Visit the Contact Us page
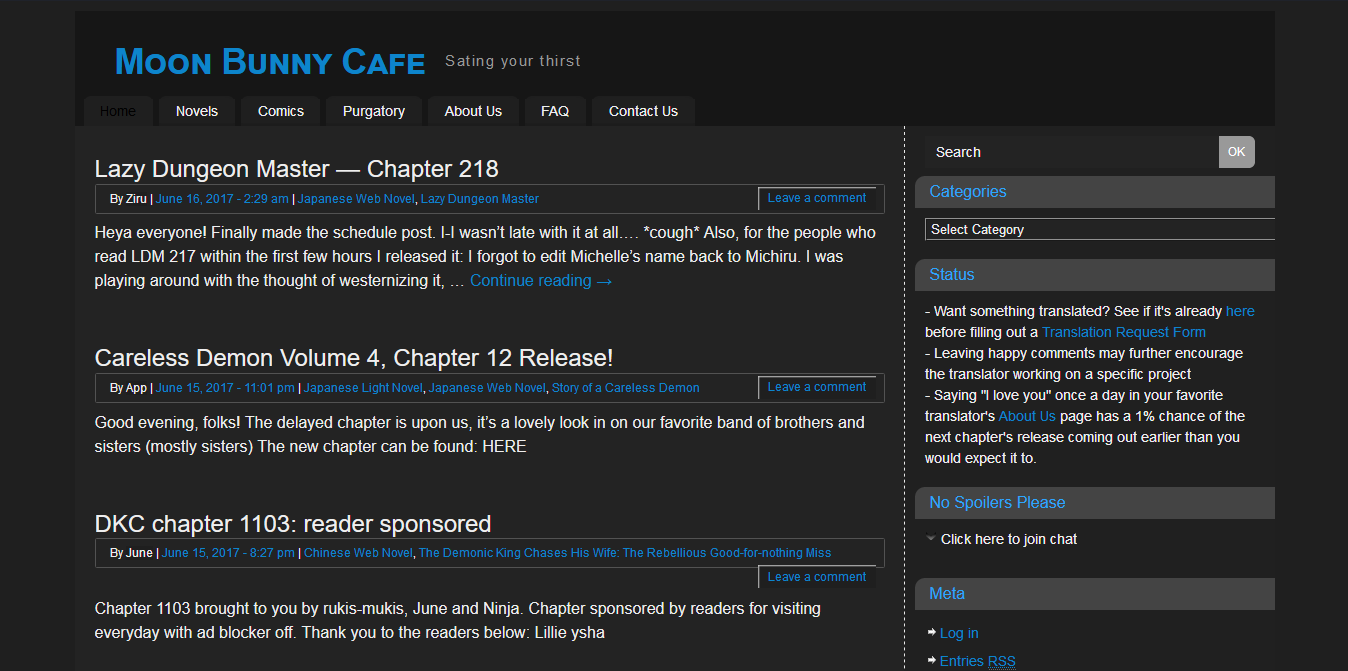 [x=643, y=111]
